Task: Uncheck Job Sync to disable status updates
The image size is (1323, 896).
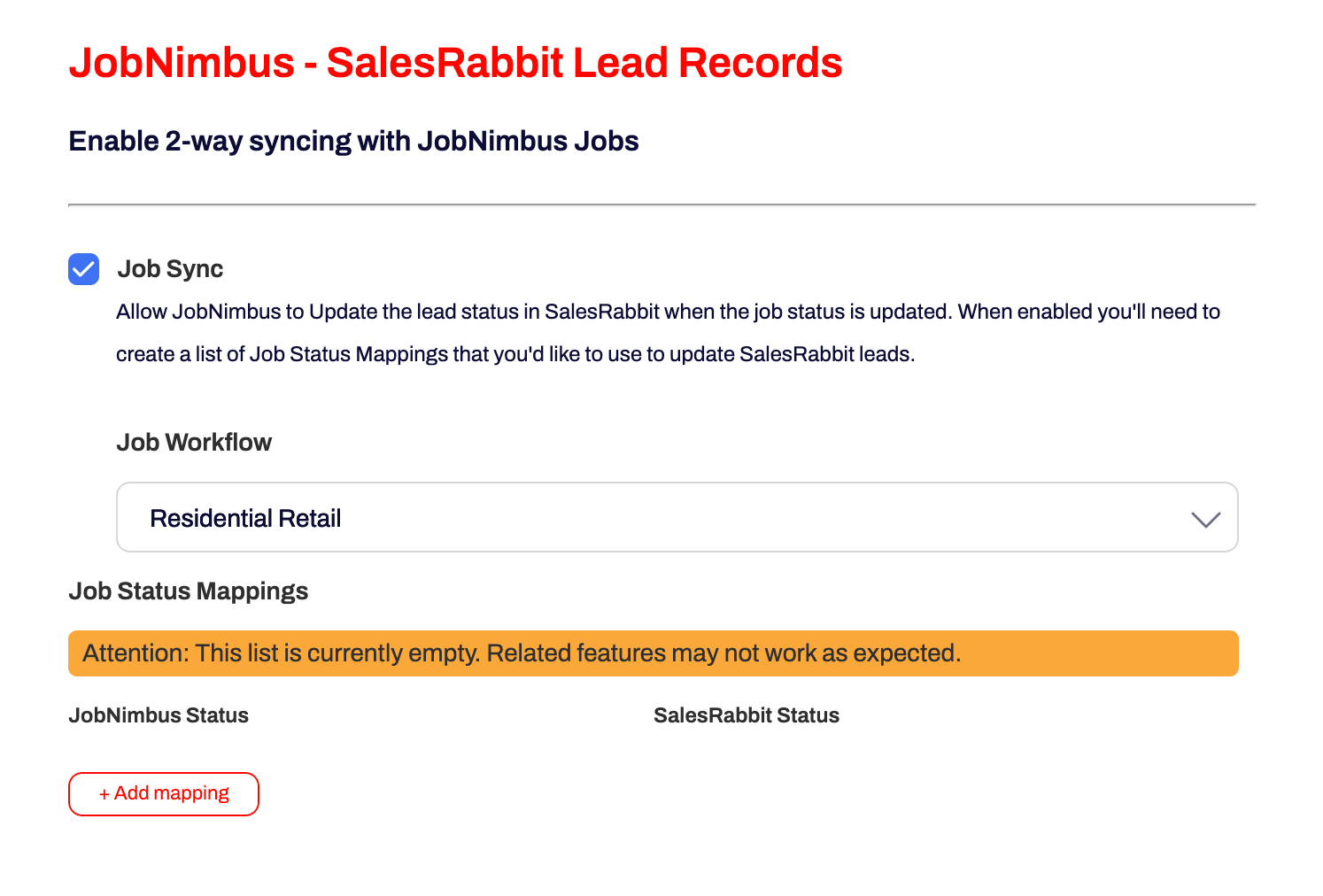Action: pyautogui.click(x=82, y=269)
